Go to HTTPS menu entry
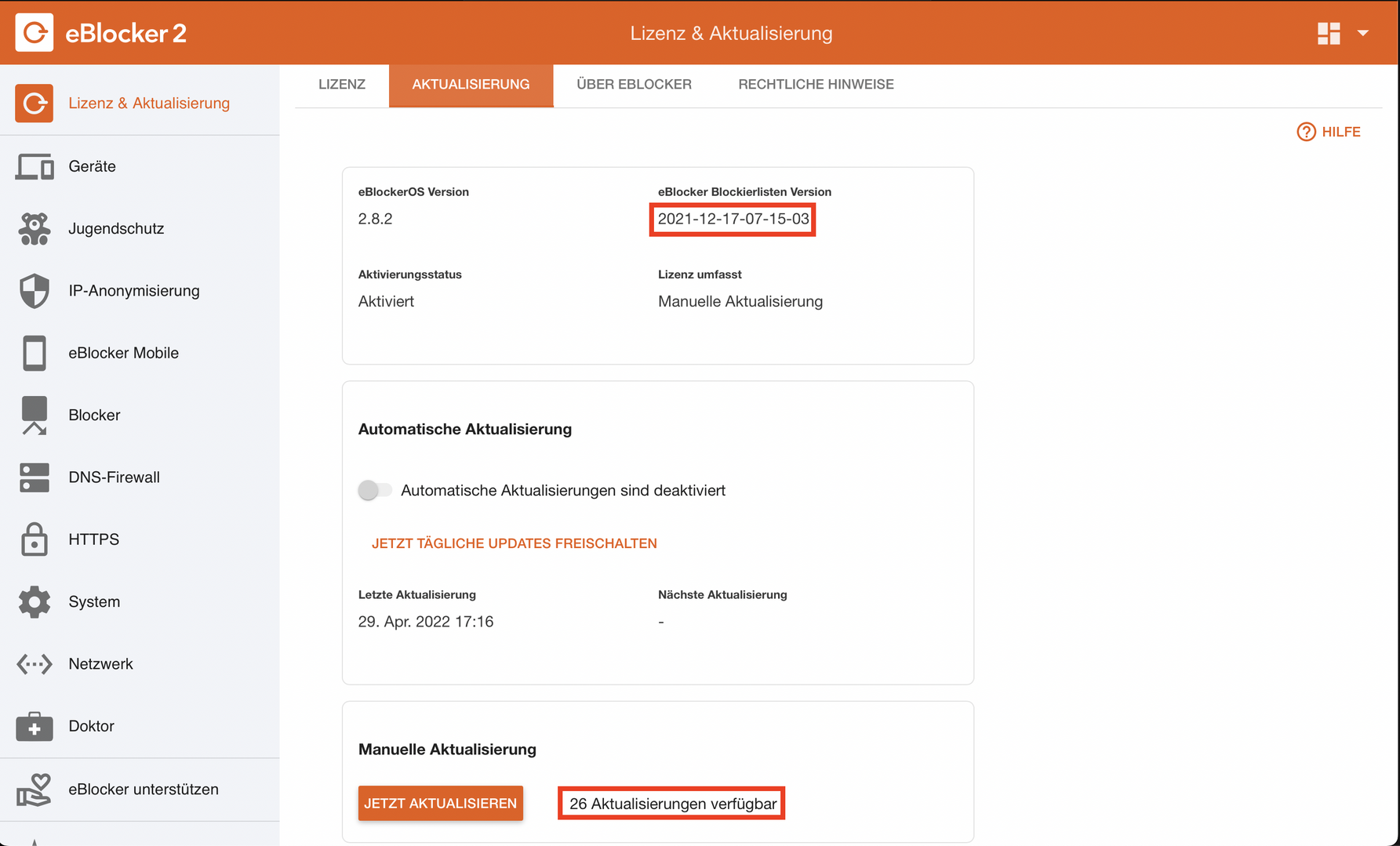Screen dimensions: 1400x846 [x=94, y=539]
